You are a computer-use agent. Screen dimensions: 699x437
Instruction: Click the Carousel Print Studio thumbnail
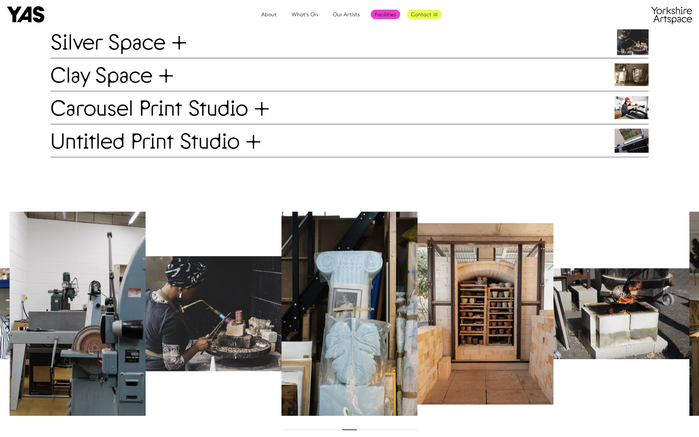(x=631, y=108)
